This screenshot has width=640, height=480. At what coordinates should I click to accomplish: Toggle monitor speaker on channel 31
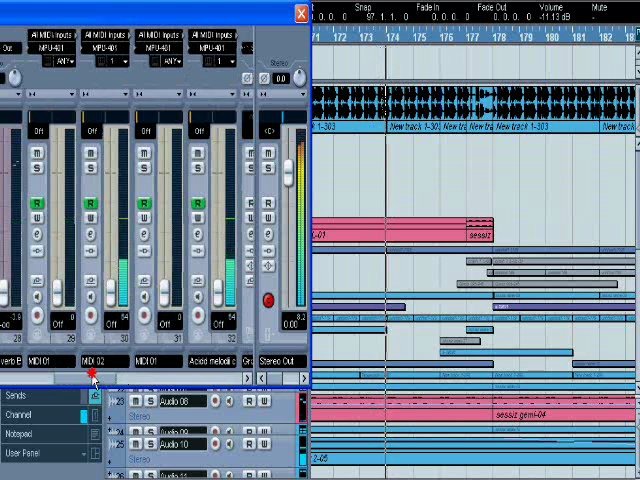coord(144,297)
